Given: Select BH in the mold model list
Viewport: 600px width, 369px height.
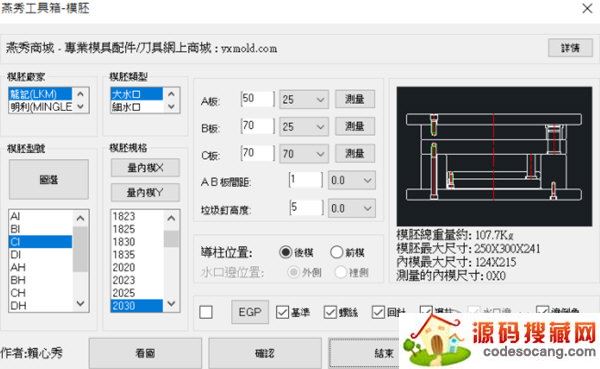Looking at the screenshot, I should (40, 280).
